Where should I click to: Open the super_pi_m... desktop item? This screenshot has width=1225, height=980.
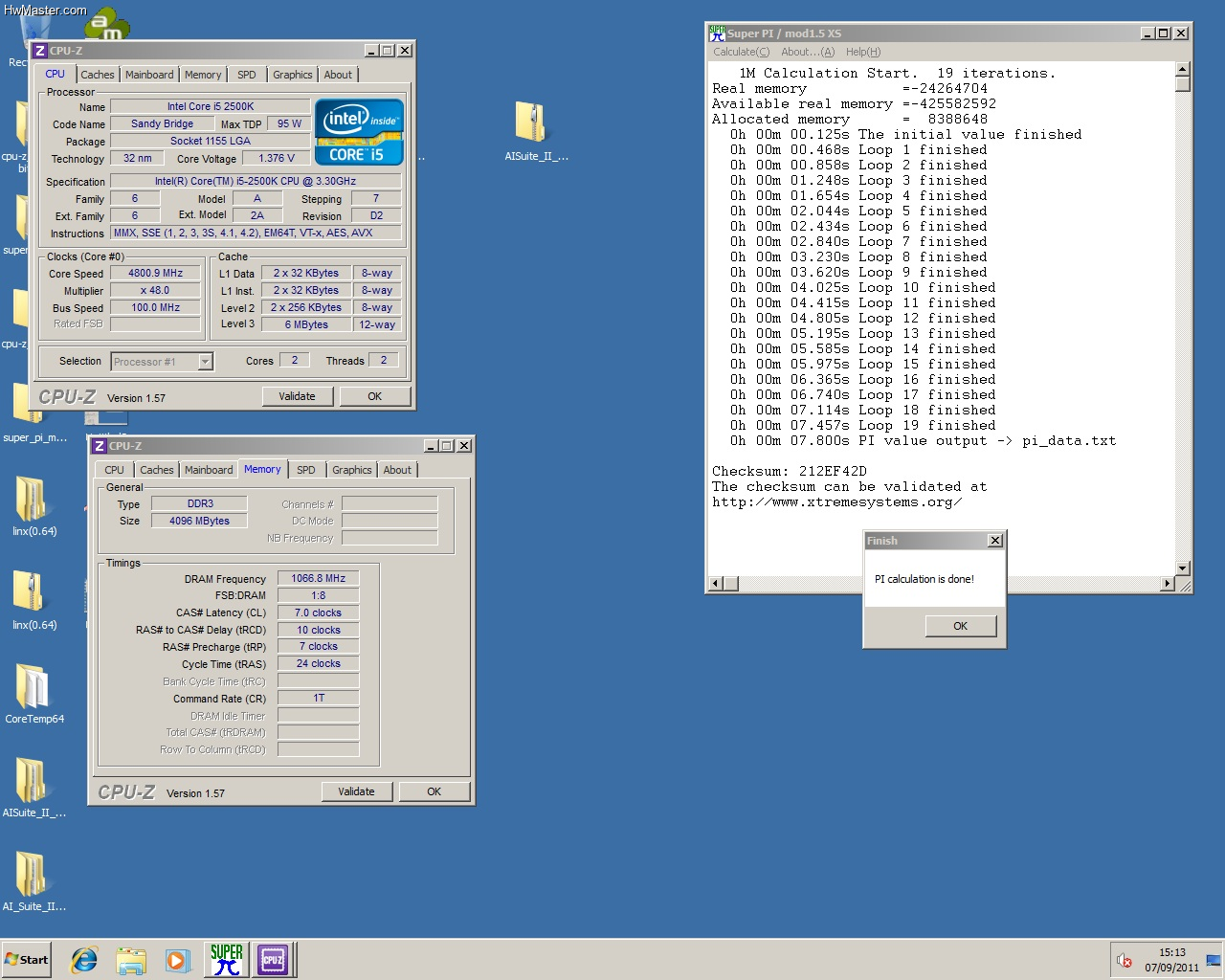point(34,413)
